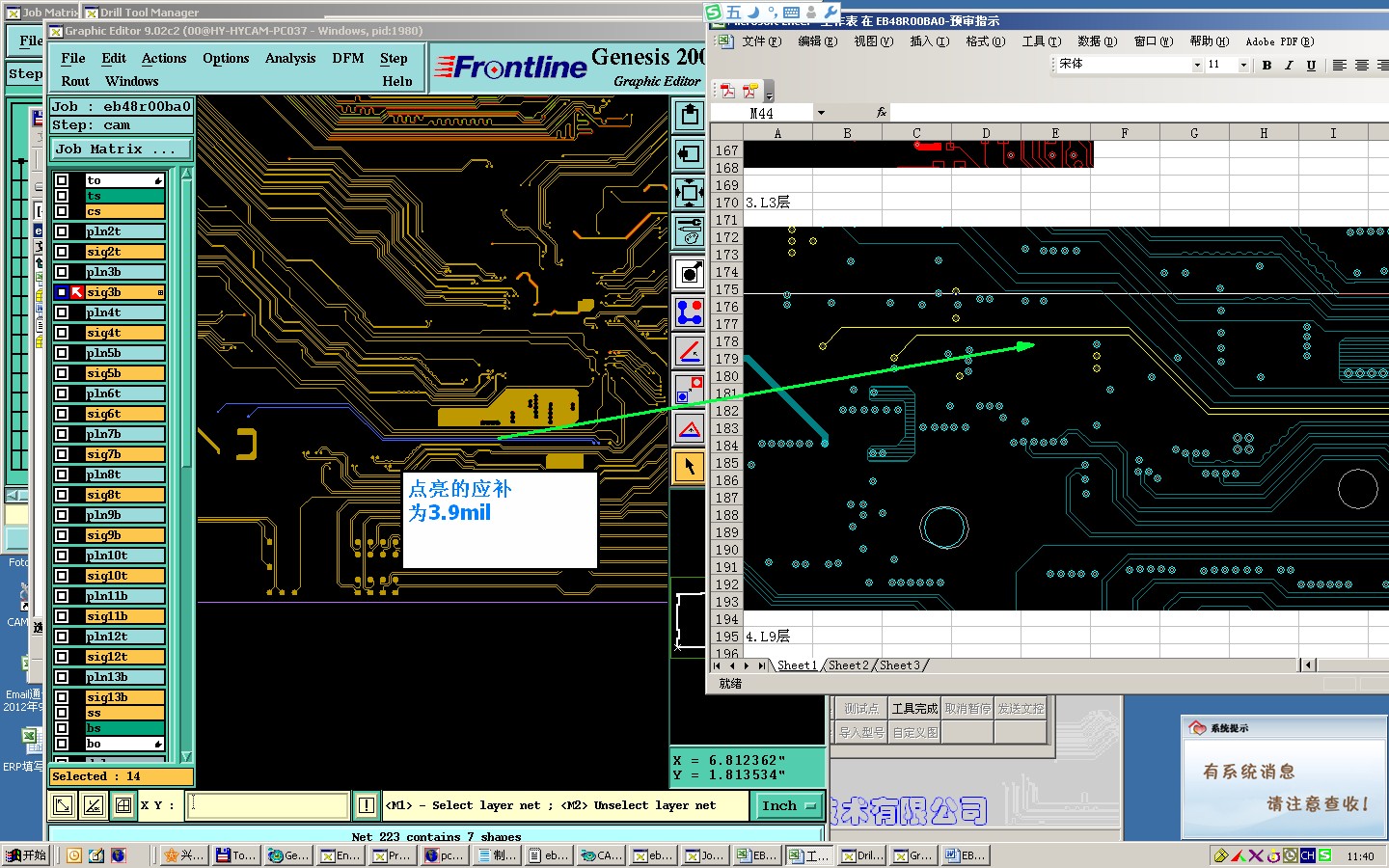Select the blue net-connection nodes tool

pos(689,312)
